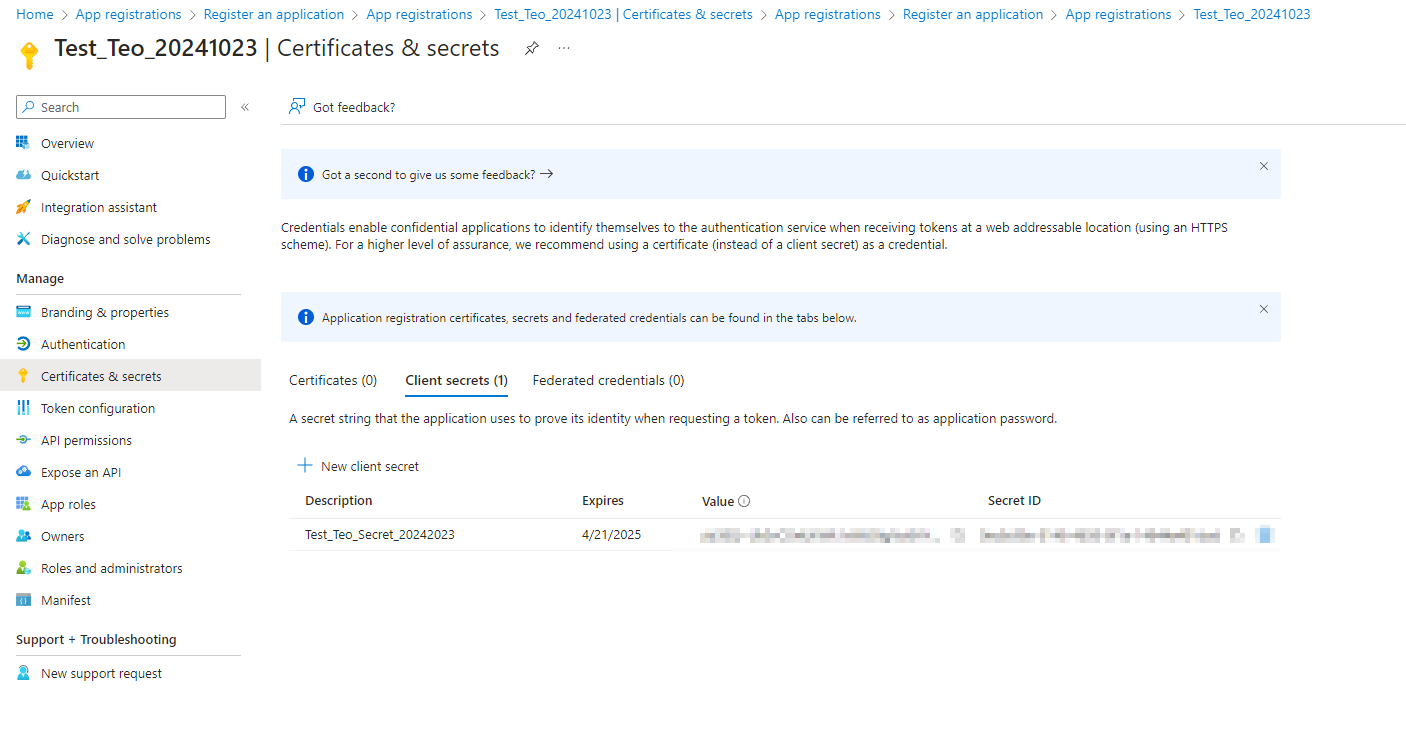Open the Manifest icon
Viewport: 1406px width, 737px height.
pos(23,600)
